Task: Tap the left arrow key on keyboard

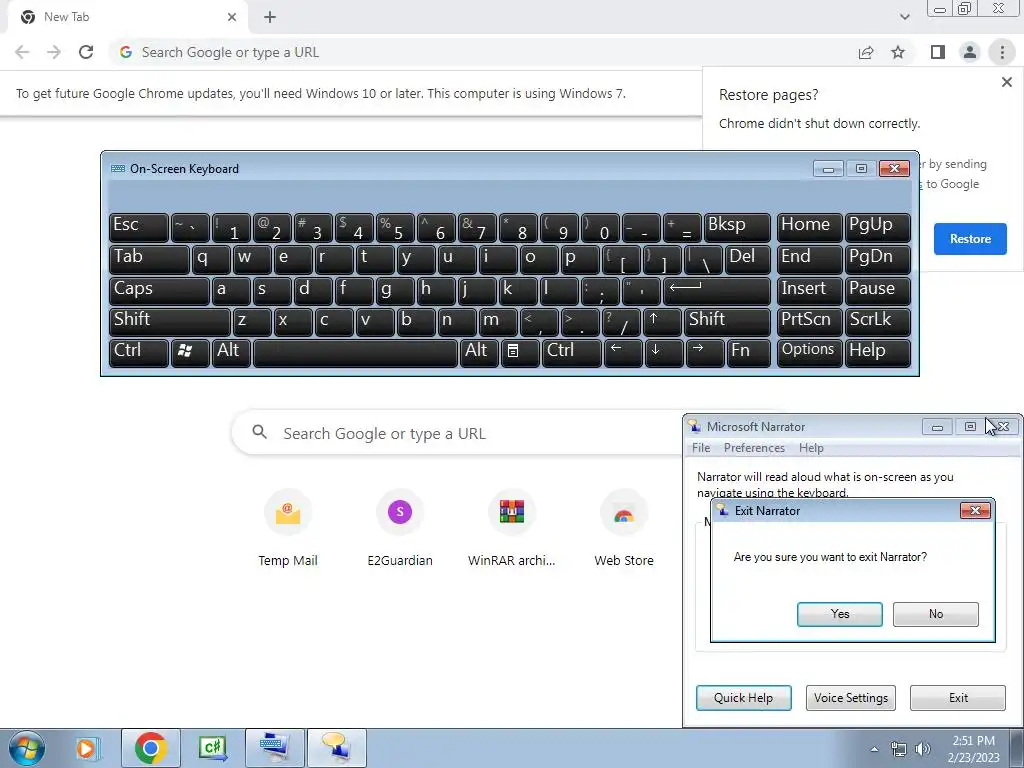Action: (622, 353)
